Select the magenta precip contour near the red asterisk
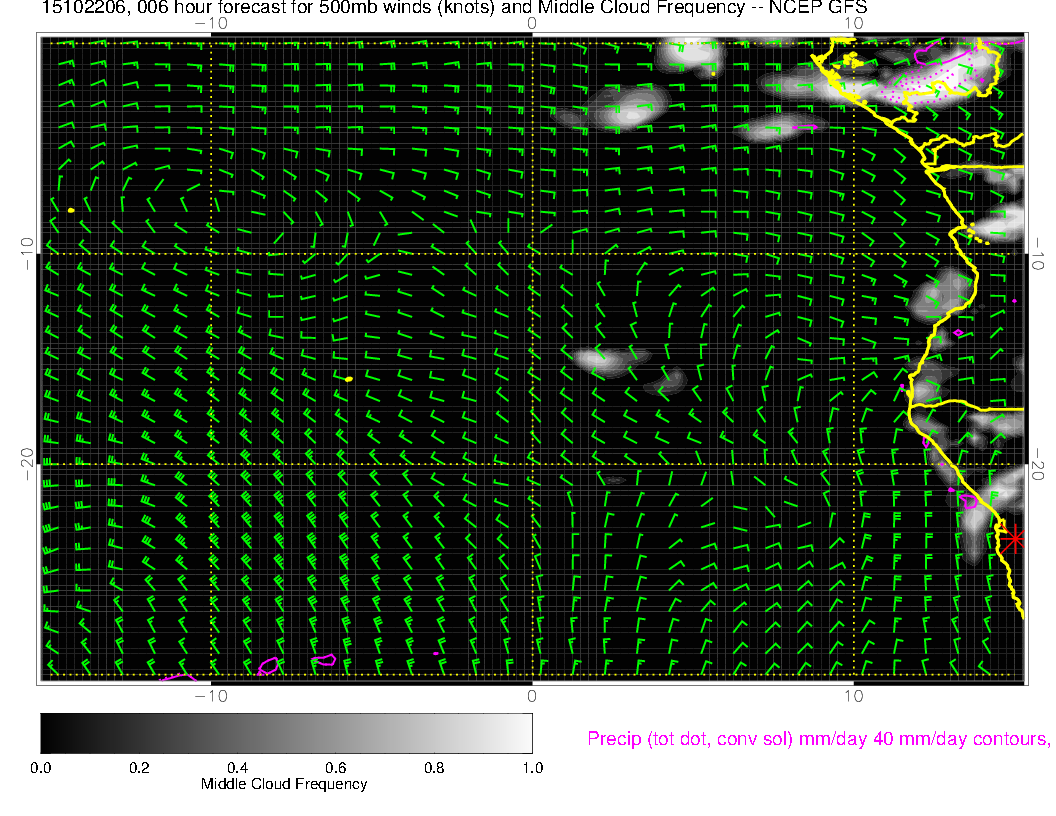Screen dimensions: 1056x816 click(x=968, y=502)
